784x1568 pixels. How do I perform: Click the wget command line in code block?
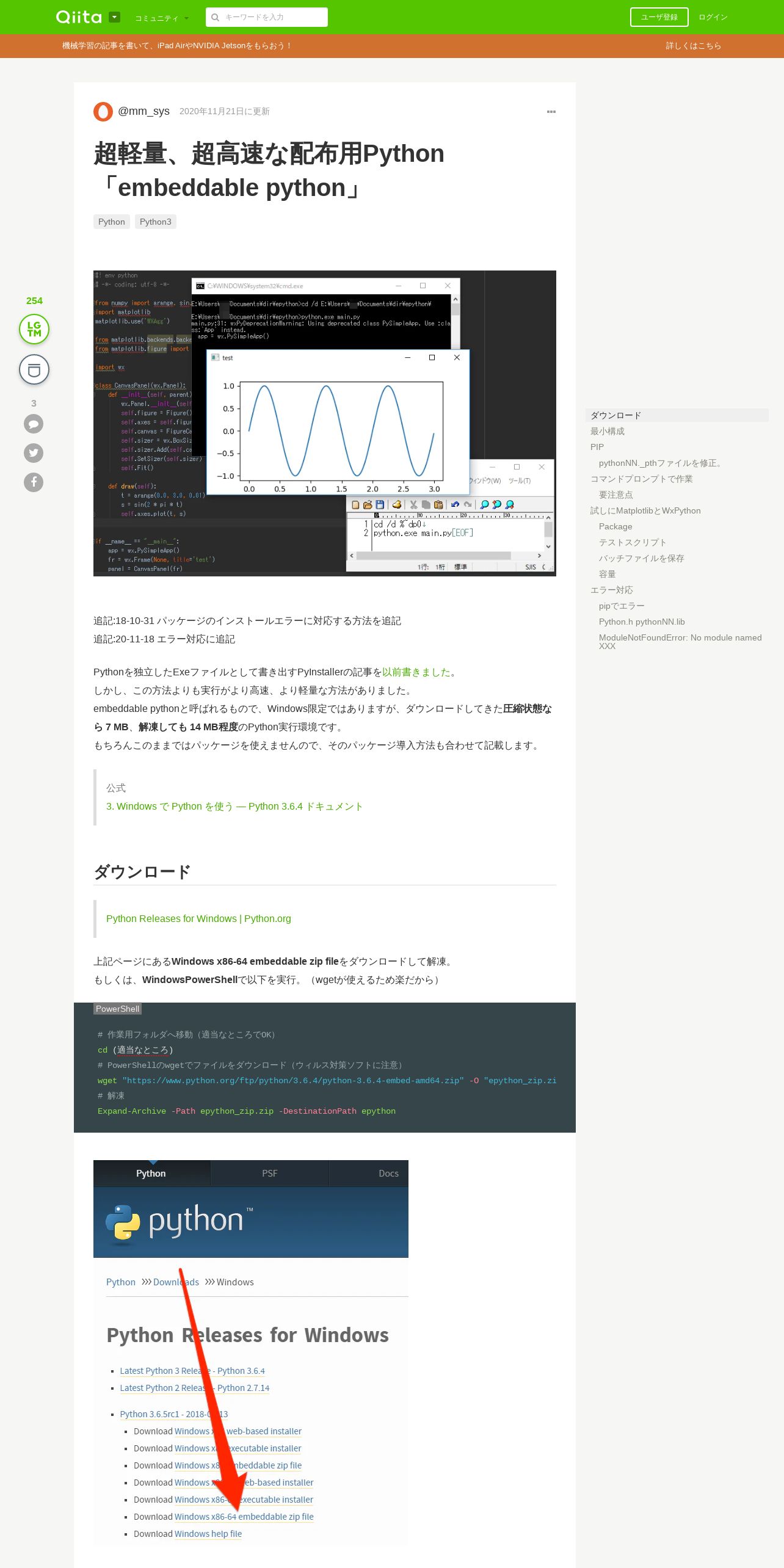[327, 1080]
